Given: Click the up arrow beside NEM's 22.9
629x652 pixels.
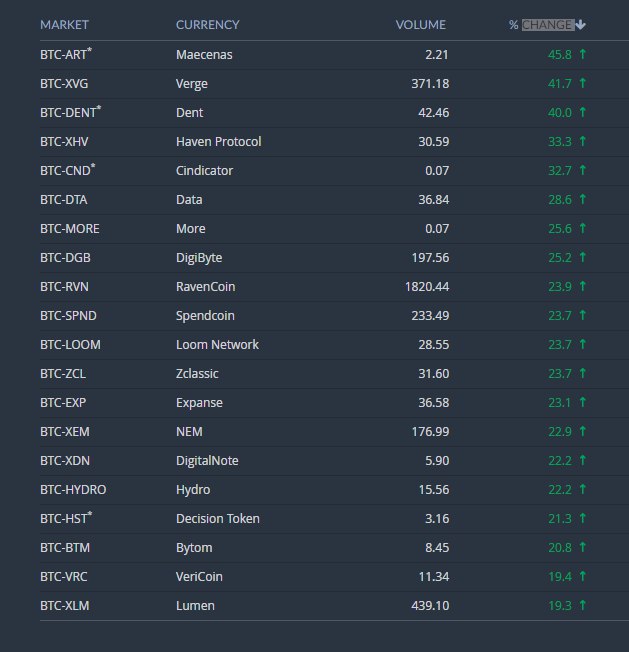Looking at the screenshot, I should [x=583, y=431].
